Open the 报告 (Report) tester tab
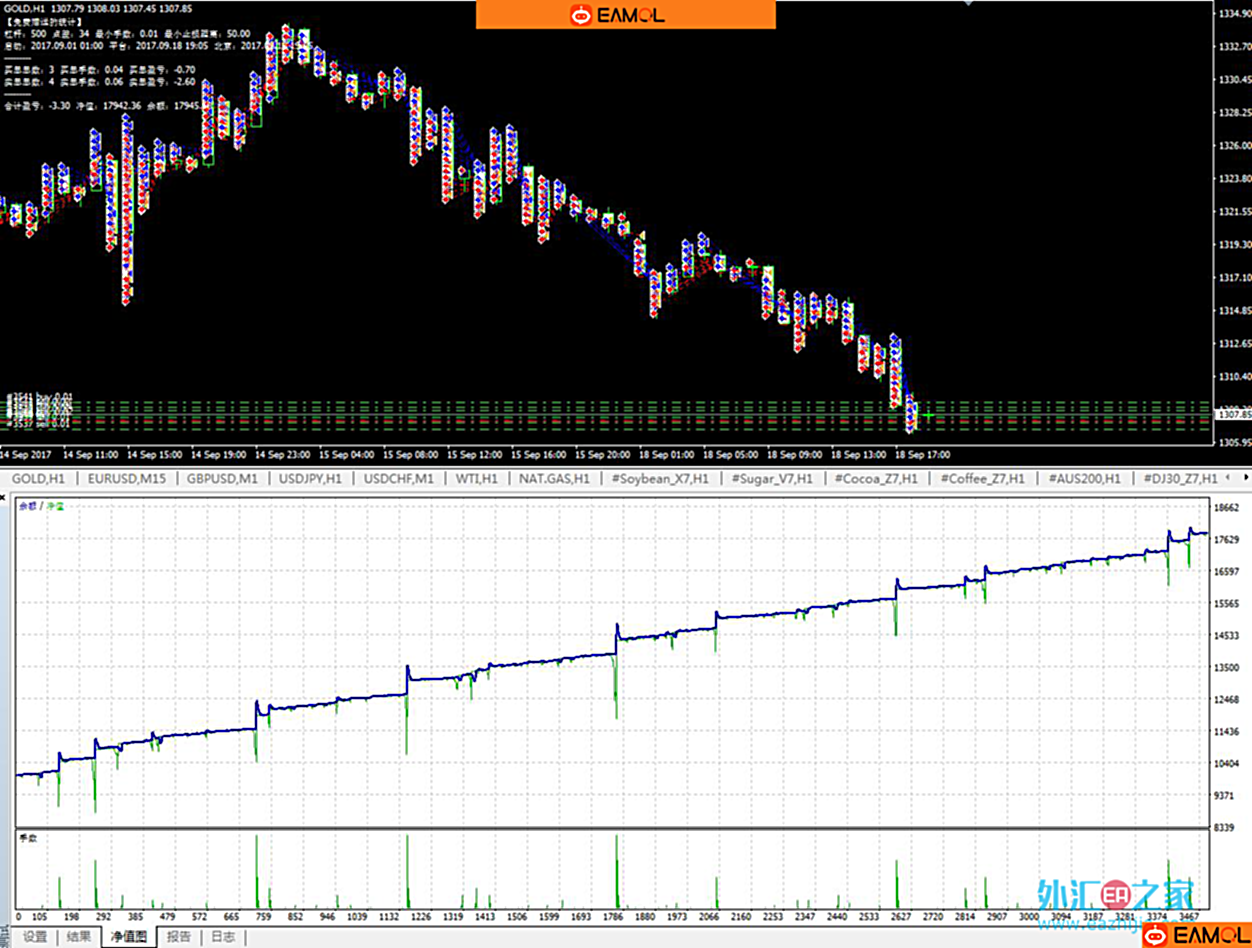The height and width of the screenshot is (948, 1252). click(x=179, y=937)
